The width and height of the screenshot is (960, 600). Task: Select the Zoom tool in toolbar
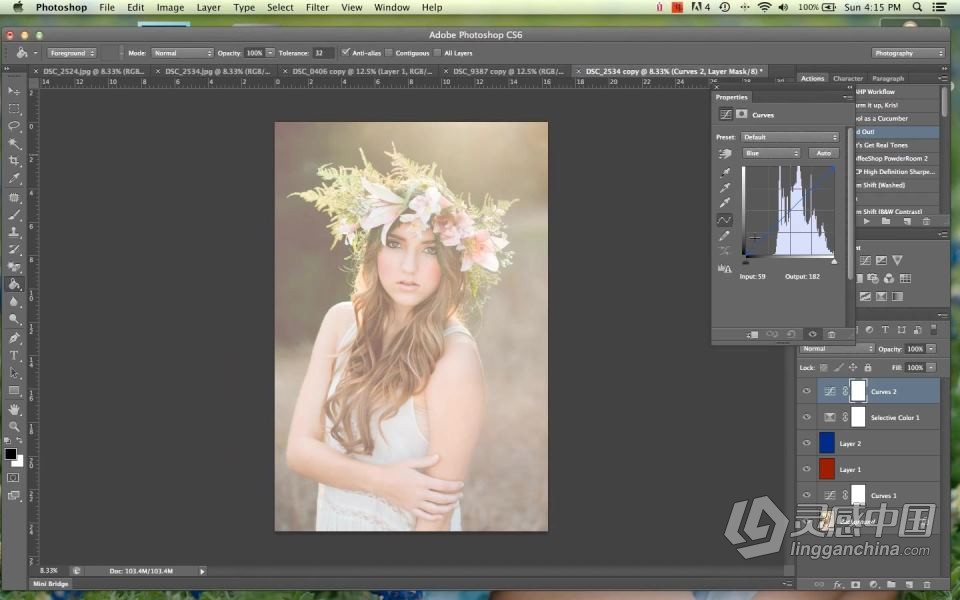pyautogui.click(x=13, y=426)
